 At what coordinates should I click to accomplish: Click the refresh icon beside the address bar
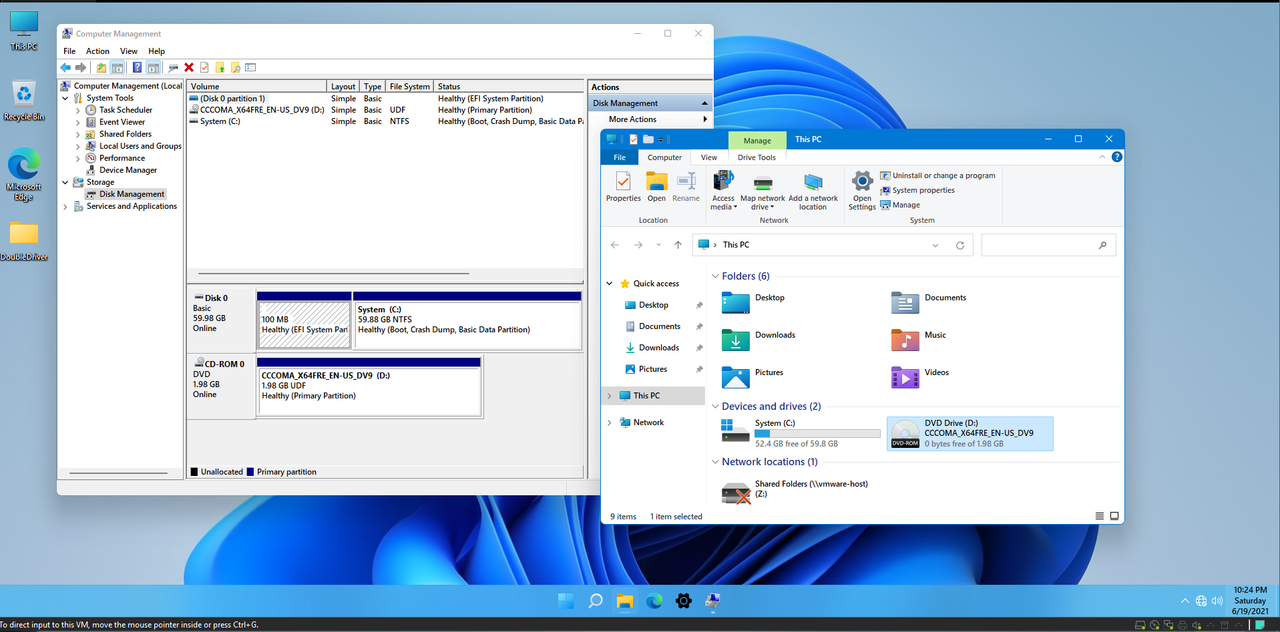click(960, 245)
